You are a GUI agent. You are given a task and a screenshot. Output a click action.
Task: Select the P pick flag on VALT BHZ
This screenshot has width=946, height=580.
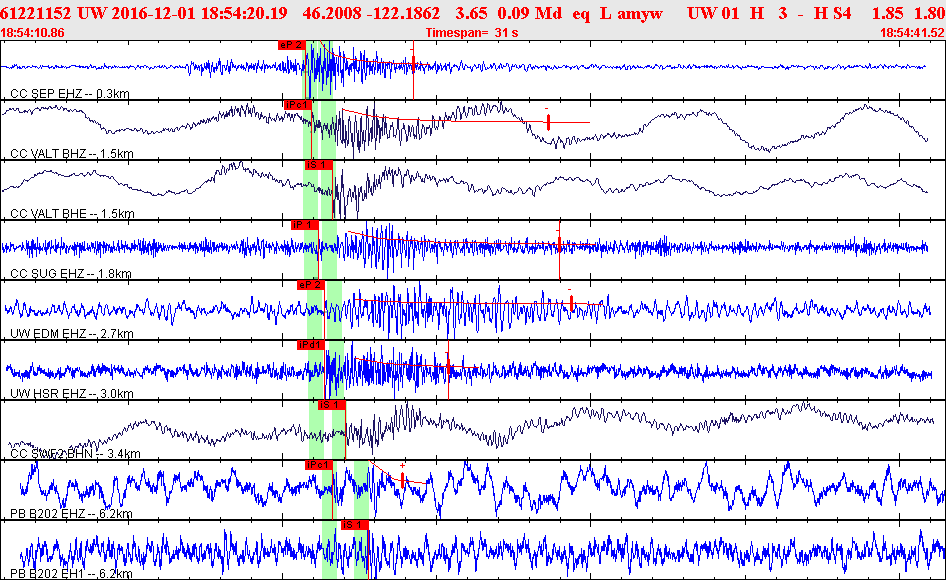tap(298, 104)
